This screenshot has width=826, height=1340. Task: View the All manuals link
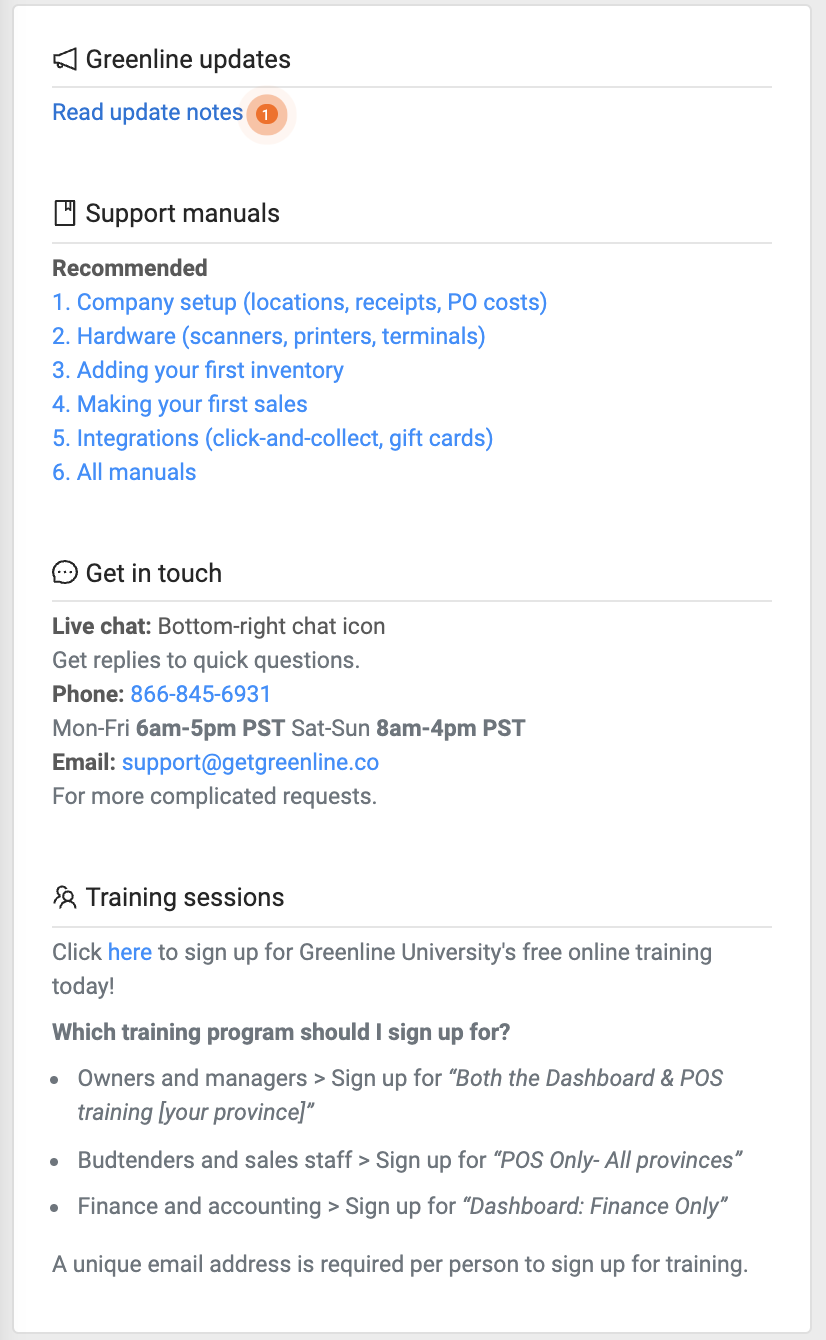point(124,472)
